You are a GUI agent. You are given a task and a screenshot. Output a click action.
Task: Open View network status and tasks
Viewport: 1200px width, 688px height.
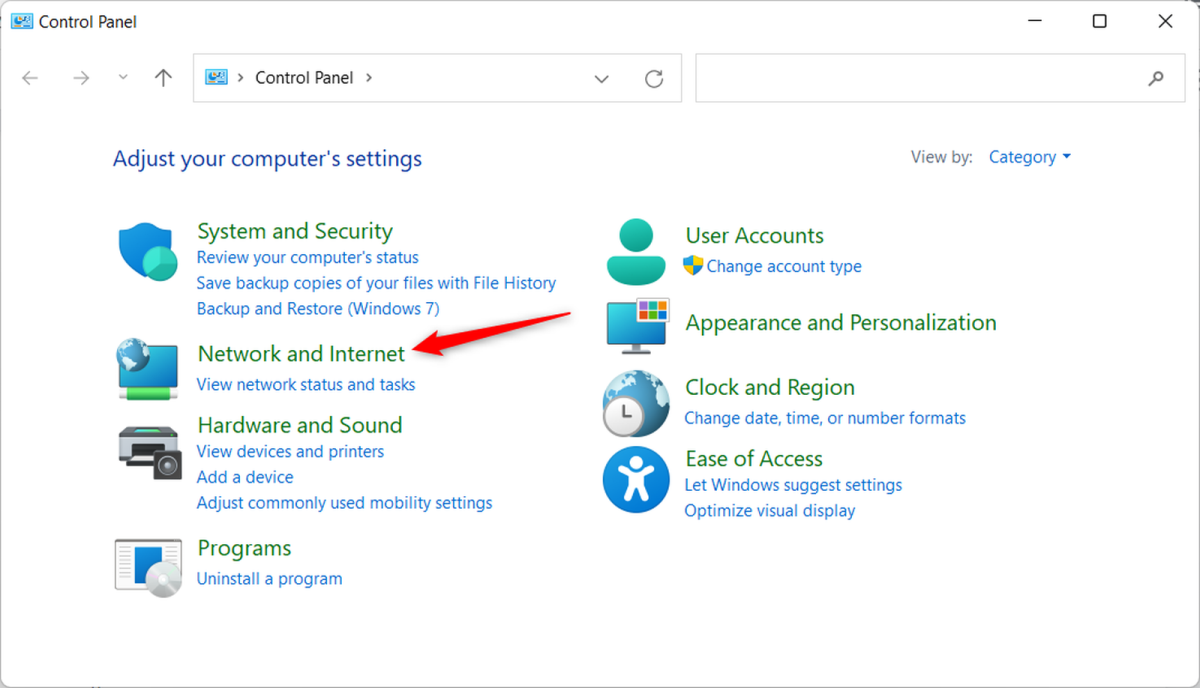point(305,384)
